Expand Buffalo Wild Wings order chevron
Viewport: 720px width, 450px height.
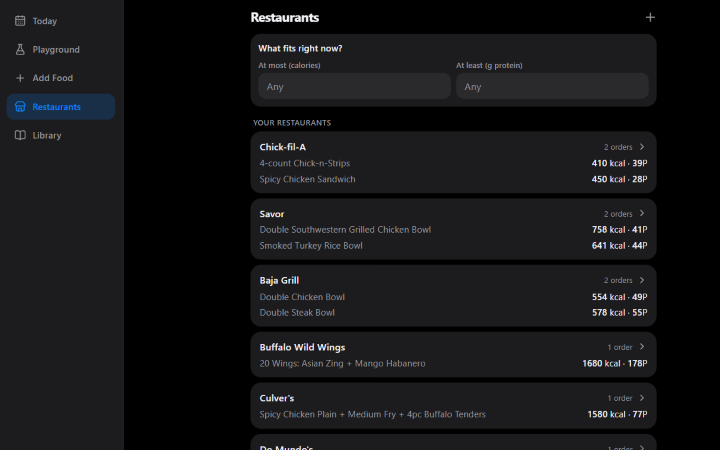pos(642,347)
